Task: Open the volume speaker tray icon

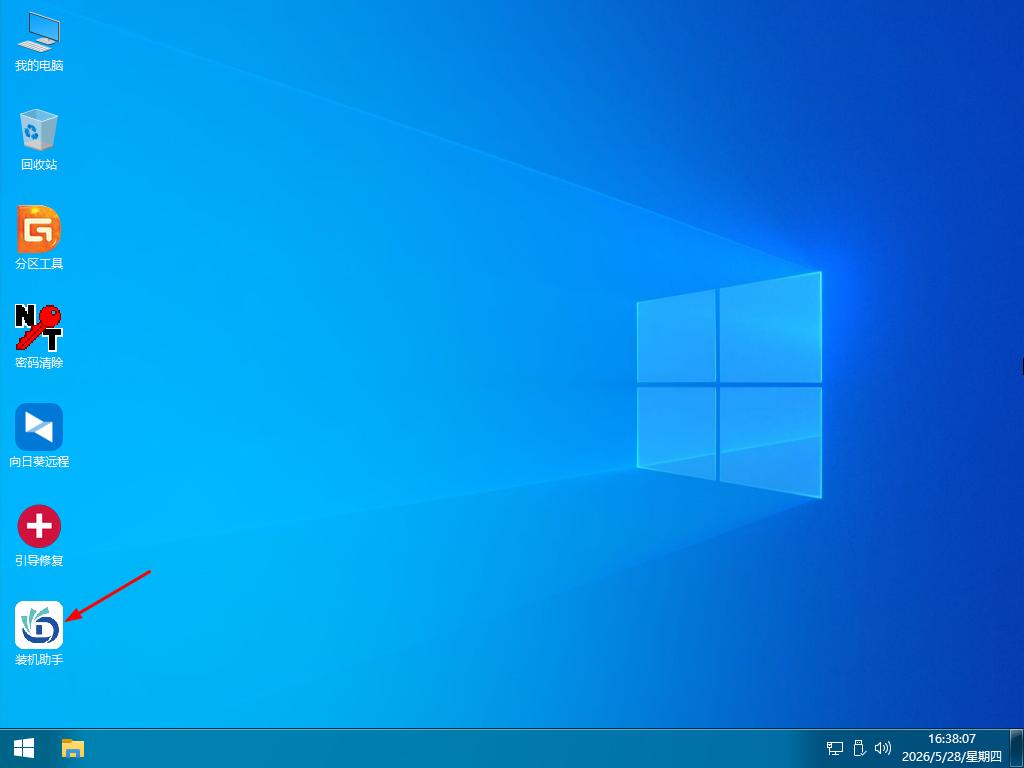Action: [883, 748]
